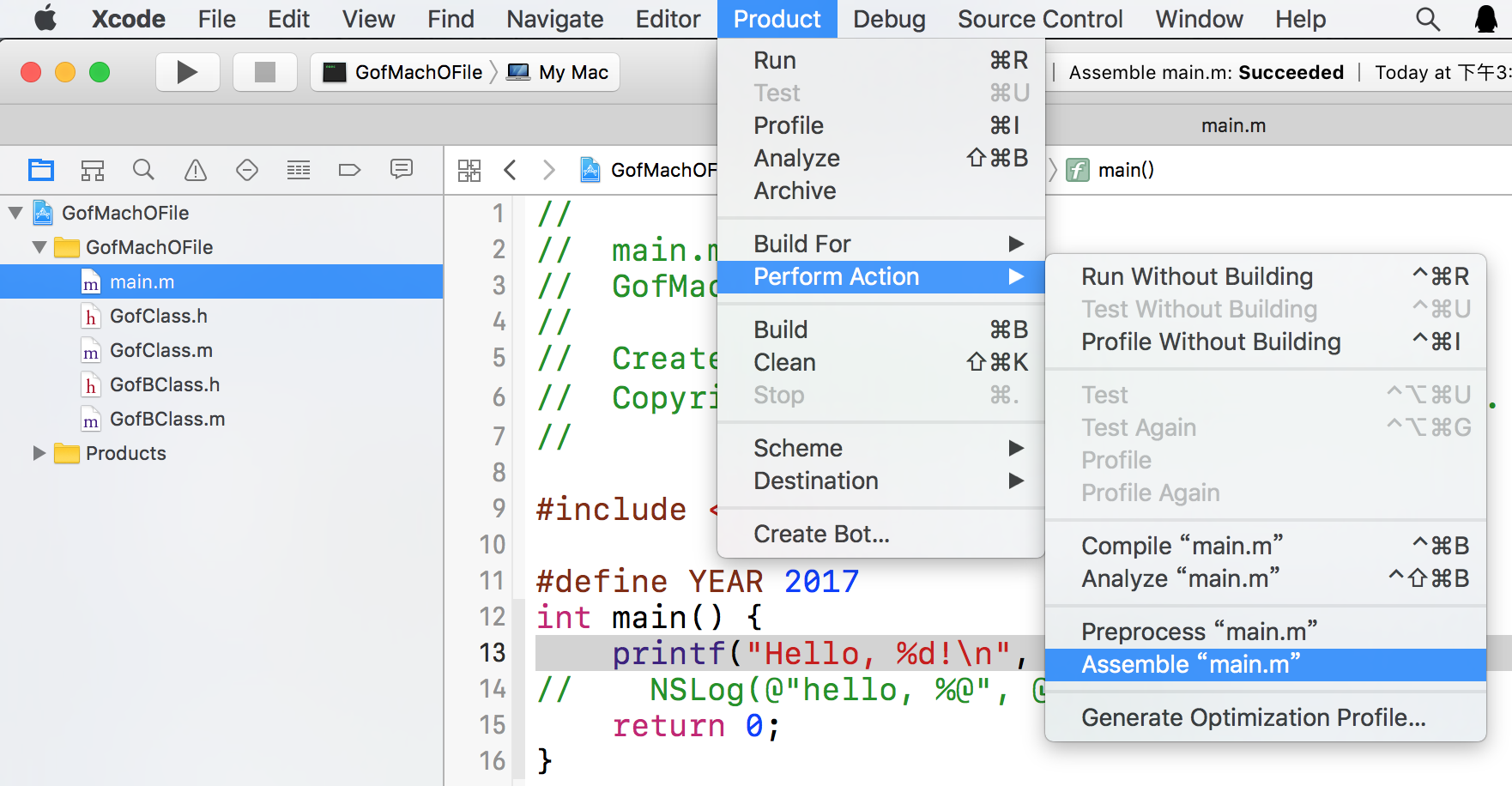Open the Scheme submenu
Viewport: 1512px width, 786px height.
tap(880, 448)
